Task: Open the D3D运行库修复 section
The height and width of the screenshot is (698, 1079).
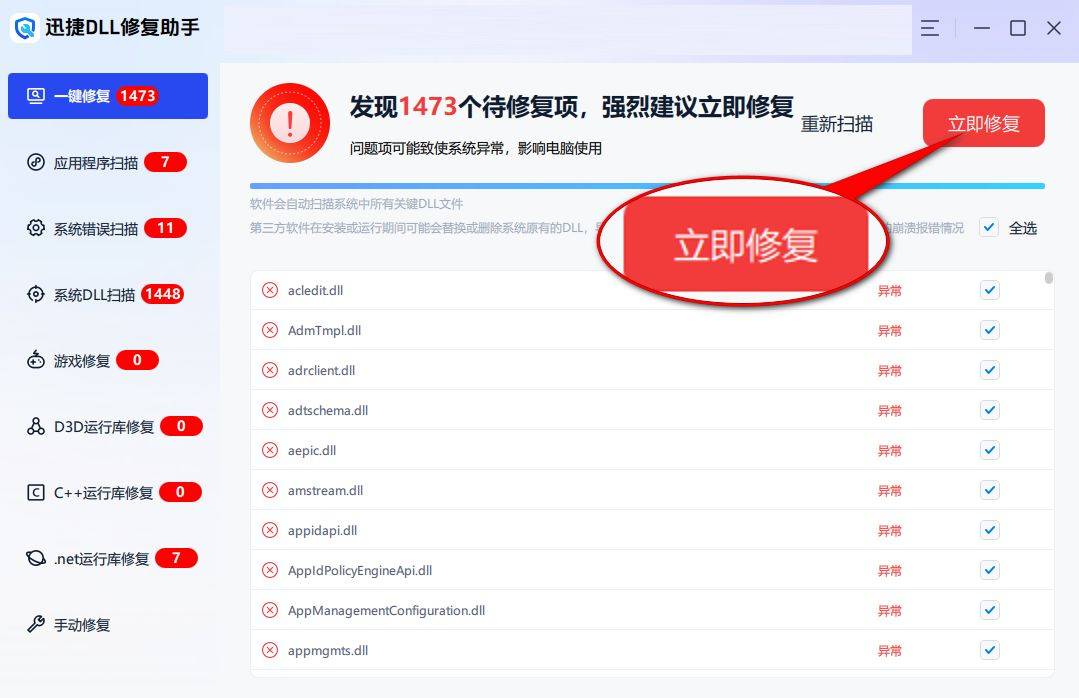Action: [108, 426]
